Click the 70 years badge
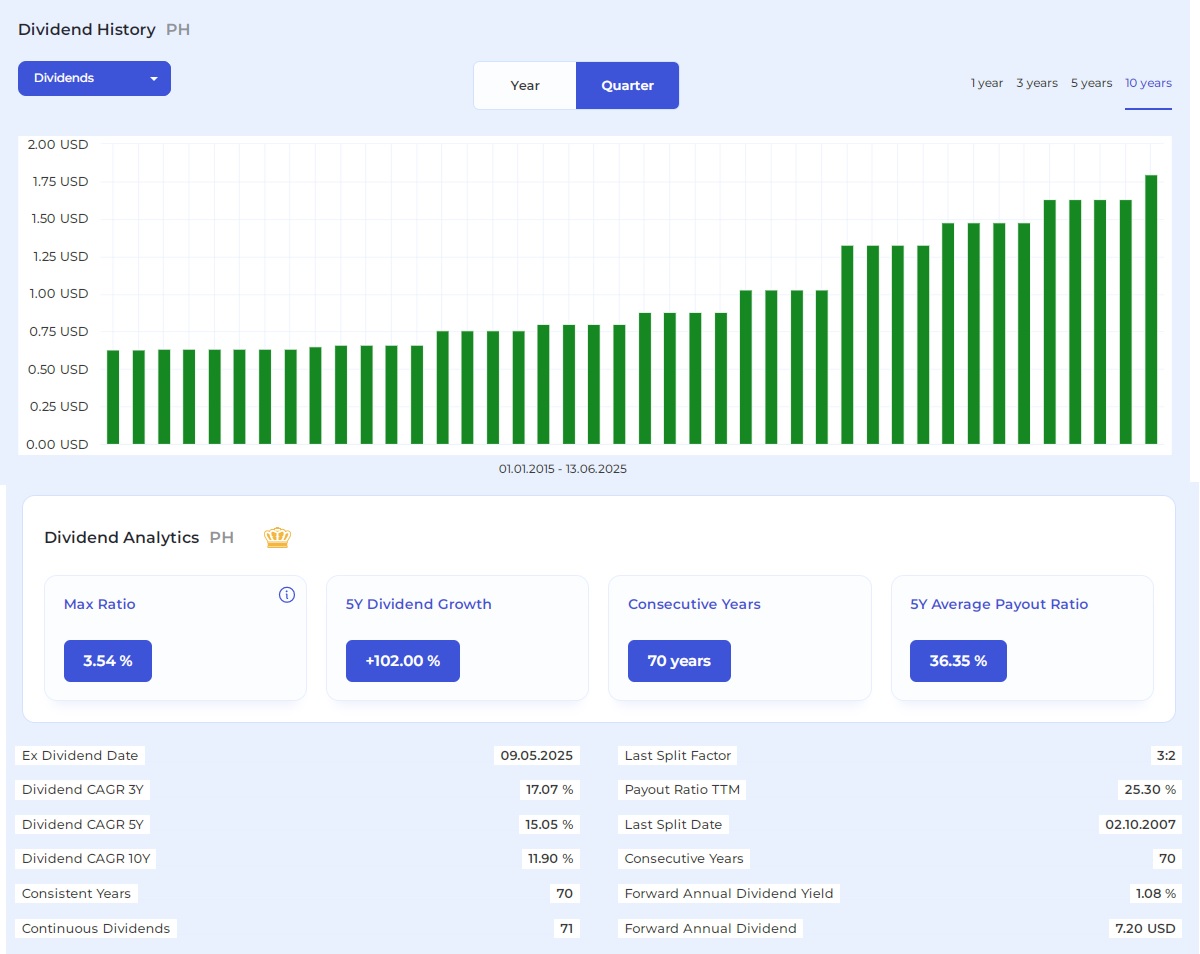The image size is (1200, 954). [679, 661]
